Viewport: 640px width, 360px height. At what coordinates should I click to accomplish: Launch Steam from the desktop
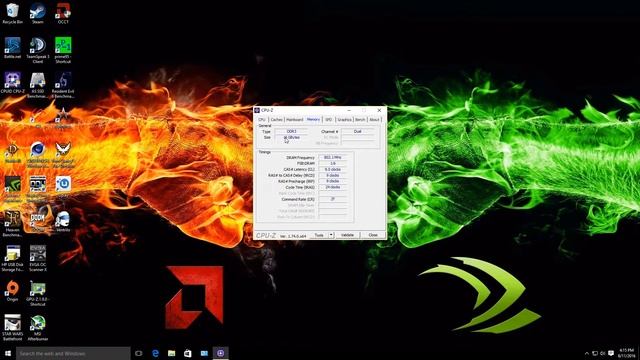coord(38,13)
